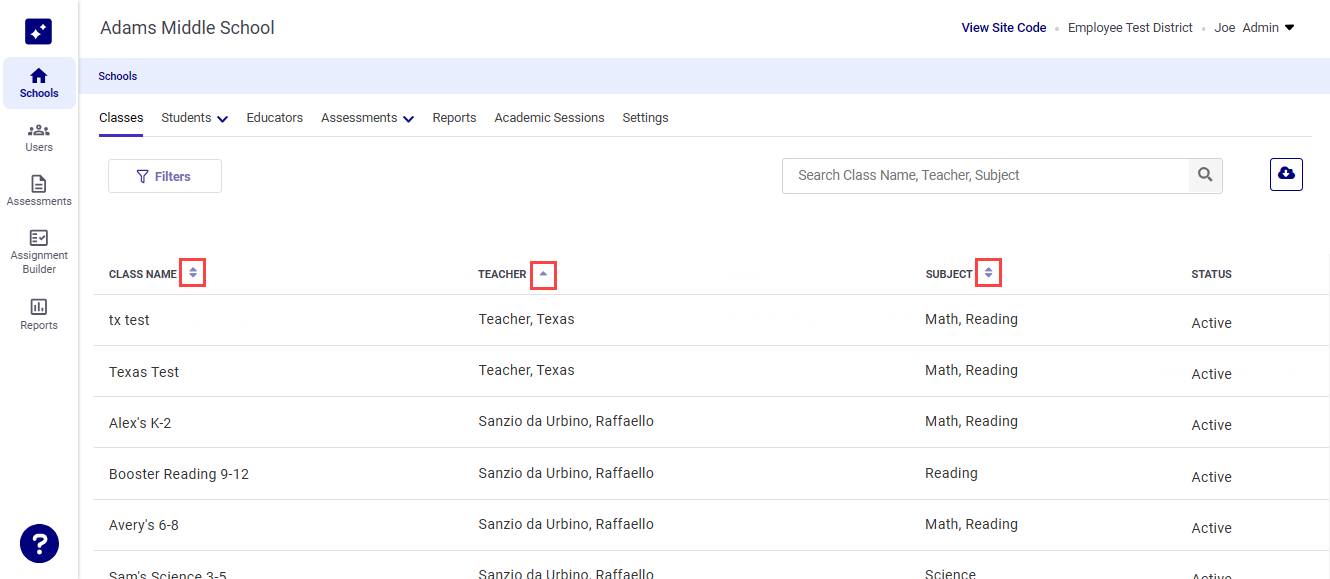Click Reading subject in Booster Reading row

click(x=951, y=473)
